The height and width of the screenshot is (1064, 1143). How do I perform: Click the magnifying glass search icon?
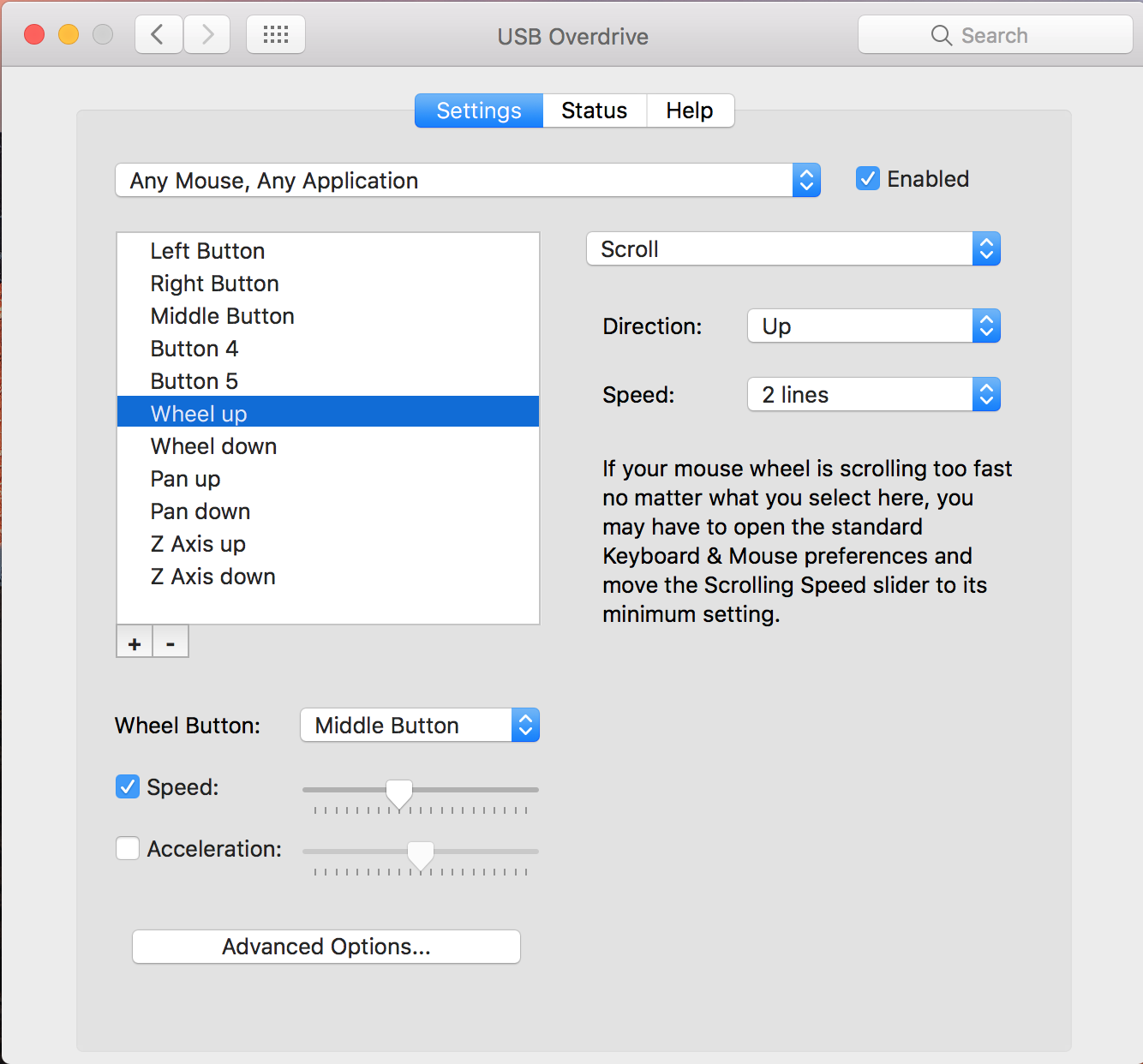pyautogui.click(x=941, y=35)
